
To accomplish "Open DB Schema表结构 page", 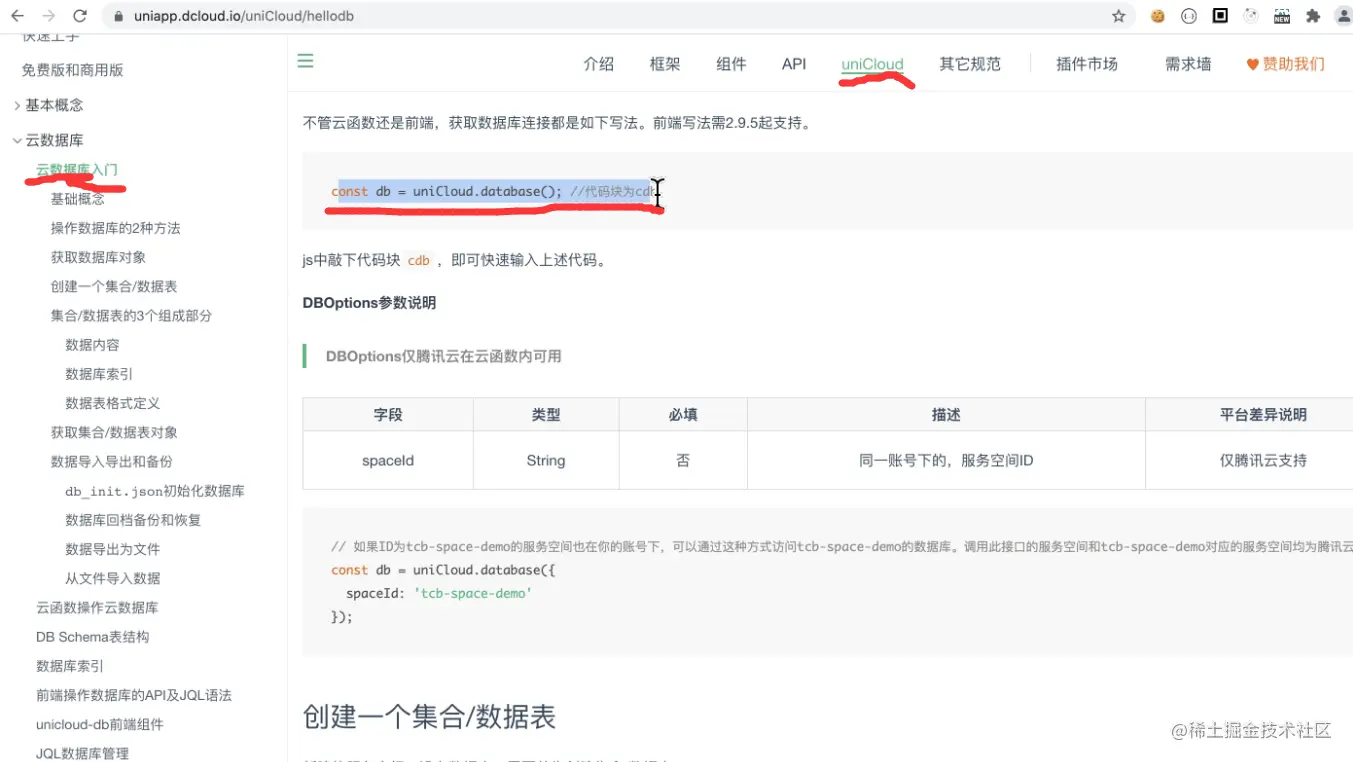I will (92, 636).
